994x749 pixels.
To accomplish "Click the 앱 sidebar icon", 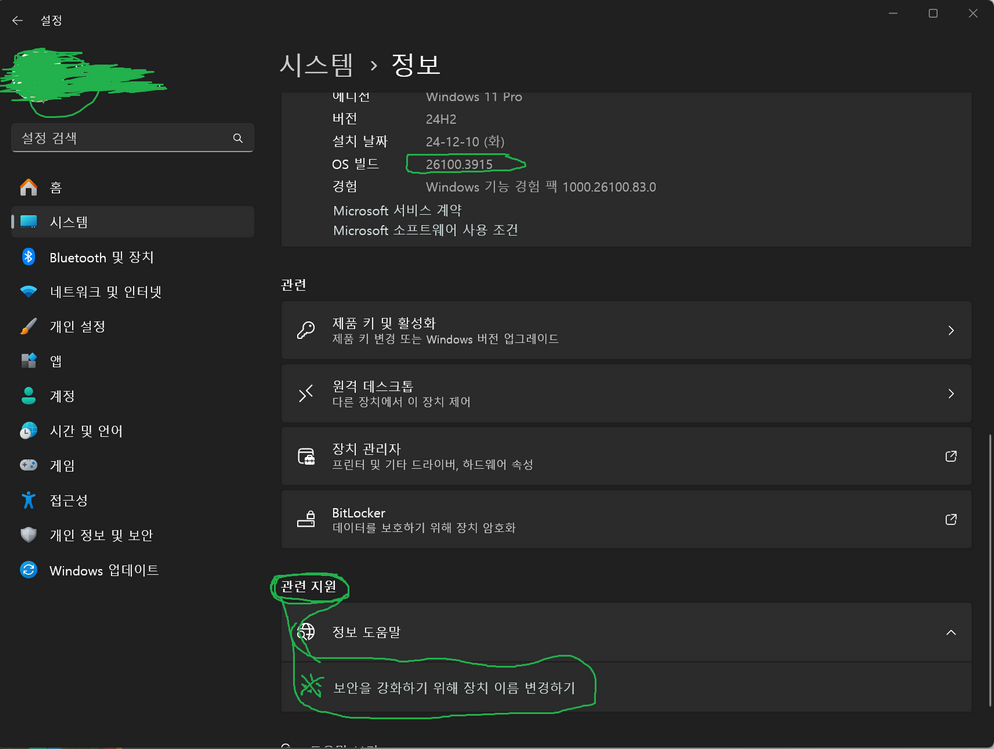I will tap(29, 361).
